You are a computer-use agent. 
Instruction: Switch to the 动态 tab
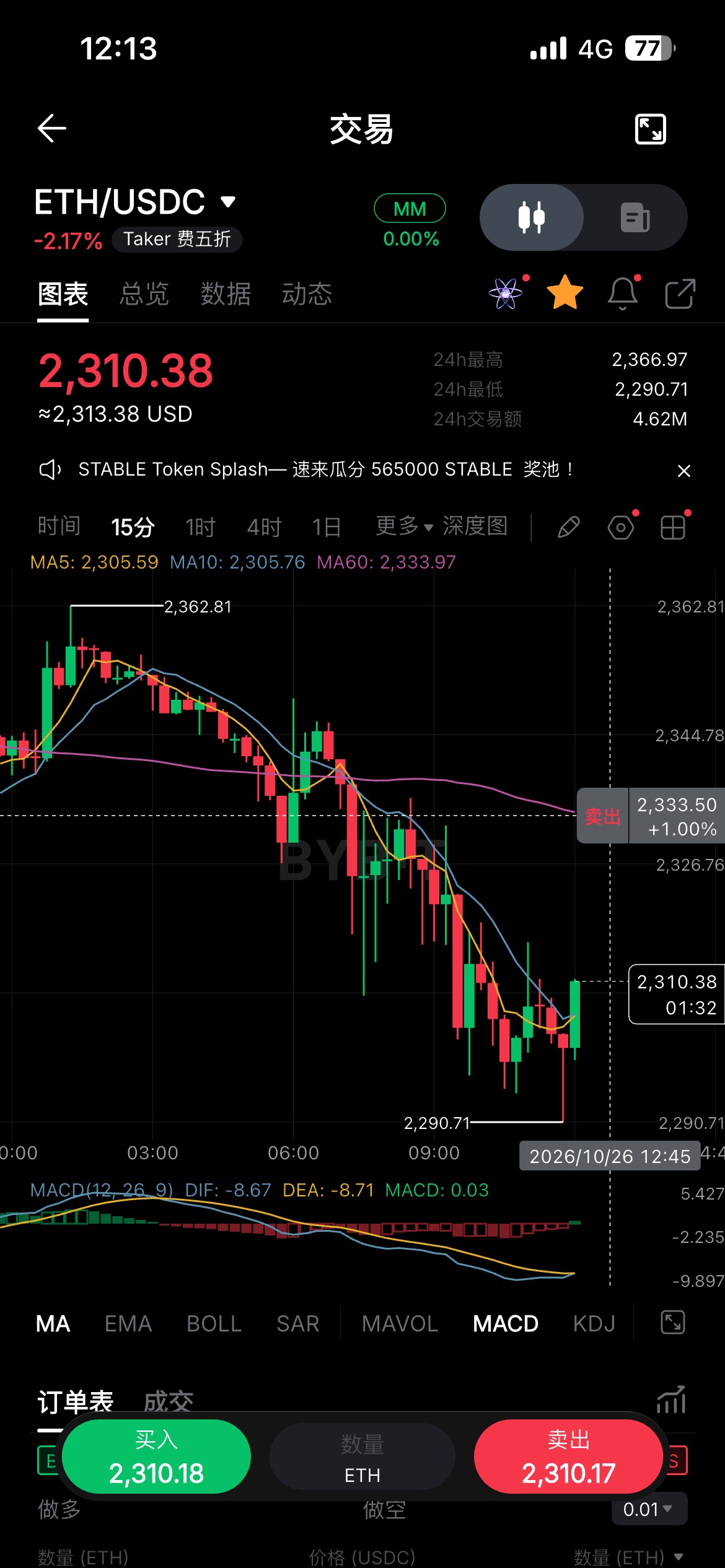307,294
